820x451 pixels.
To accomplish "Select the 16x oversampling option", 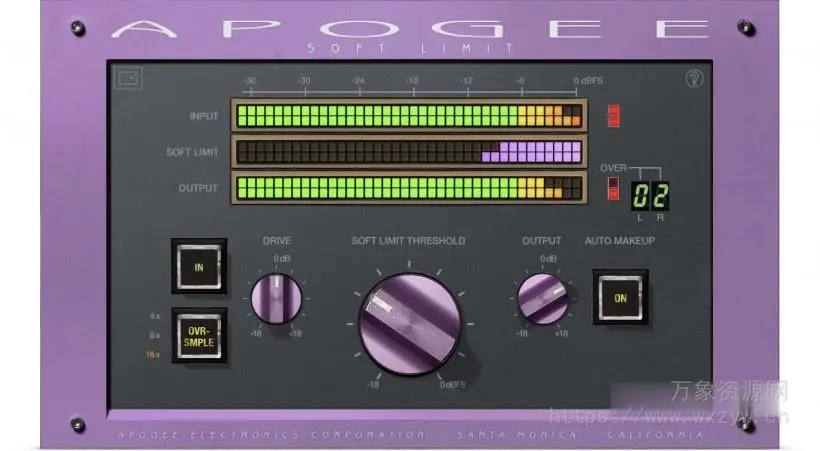I will coord(152,355).
